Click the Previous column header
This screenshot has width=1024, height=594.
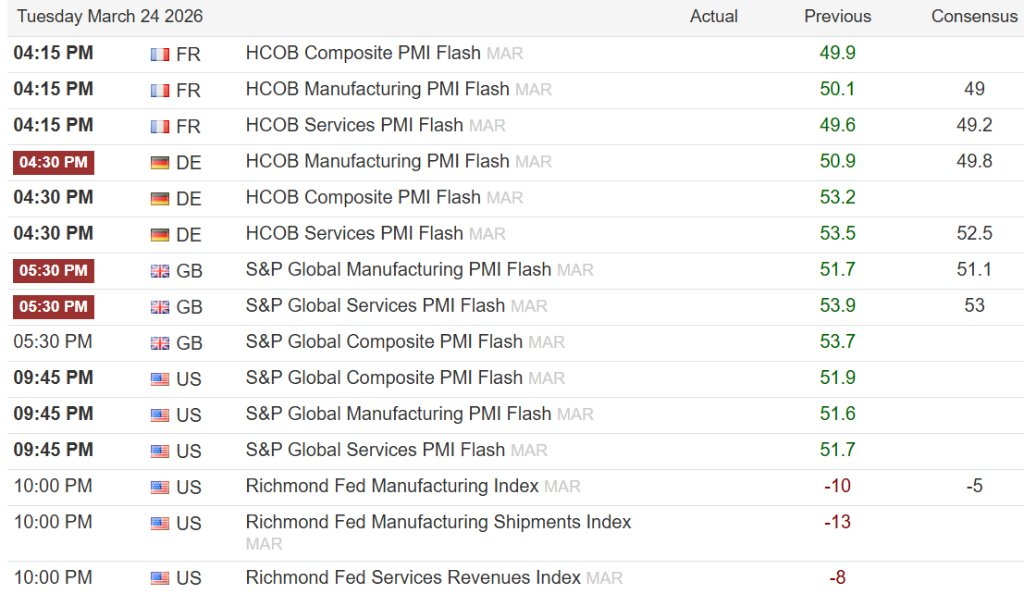(837, 17)
